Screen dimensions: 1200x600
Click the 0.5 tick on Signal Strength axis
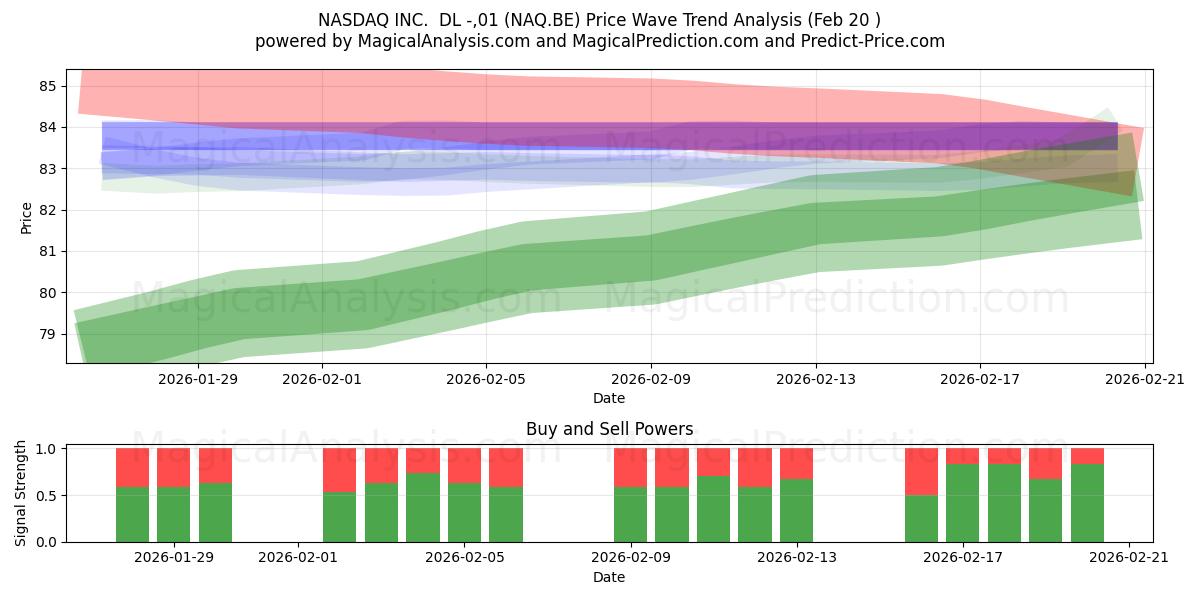(47, 496)
